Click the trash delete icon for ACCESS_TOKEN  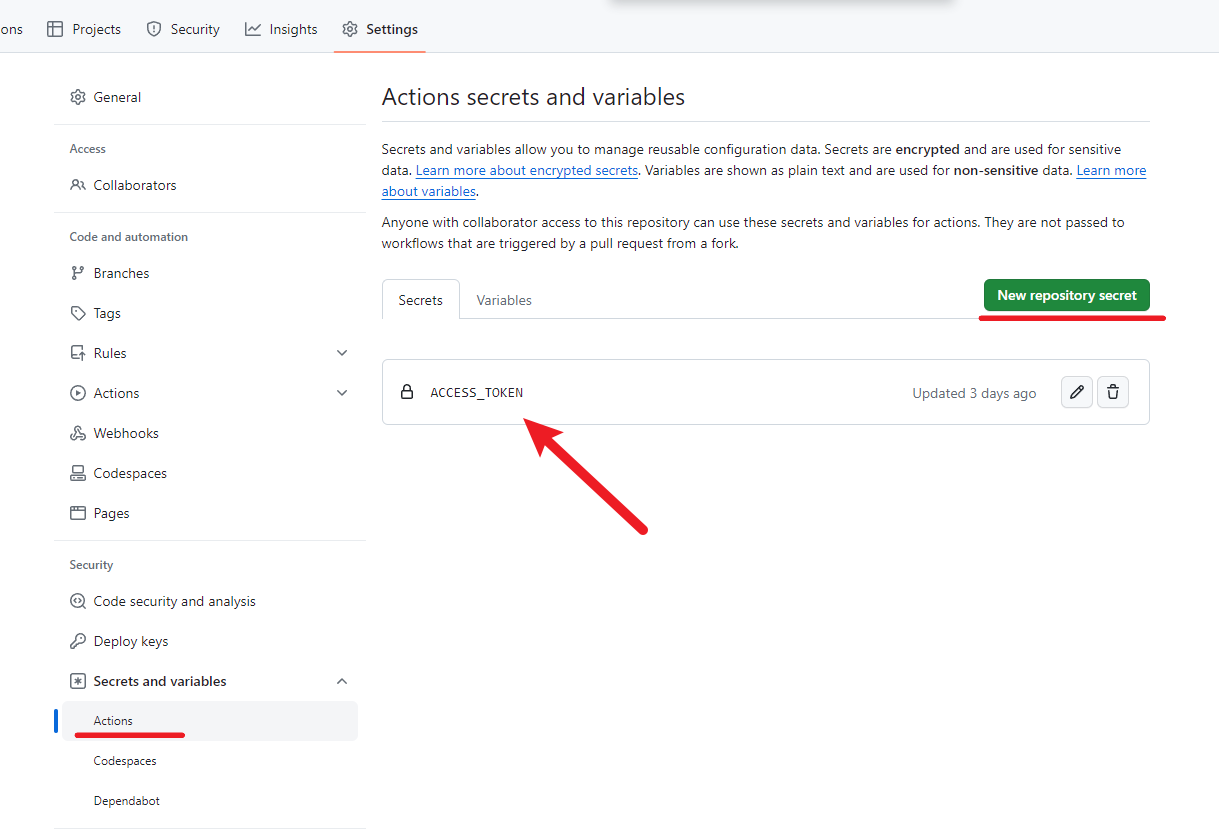click(x=1113, y=393)
